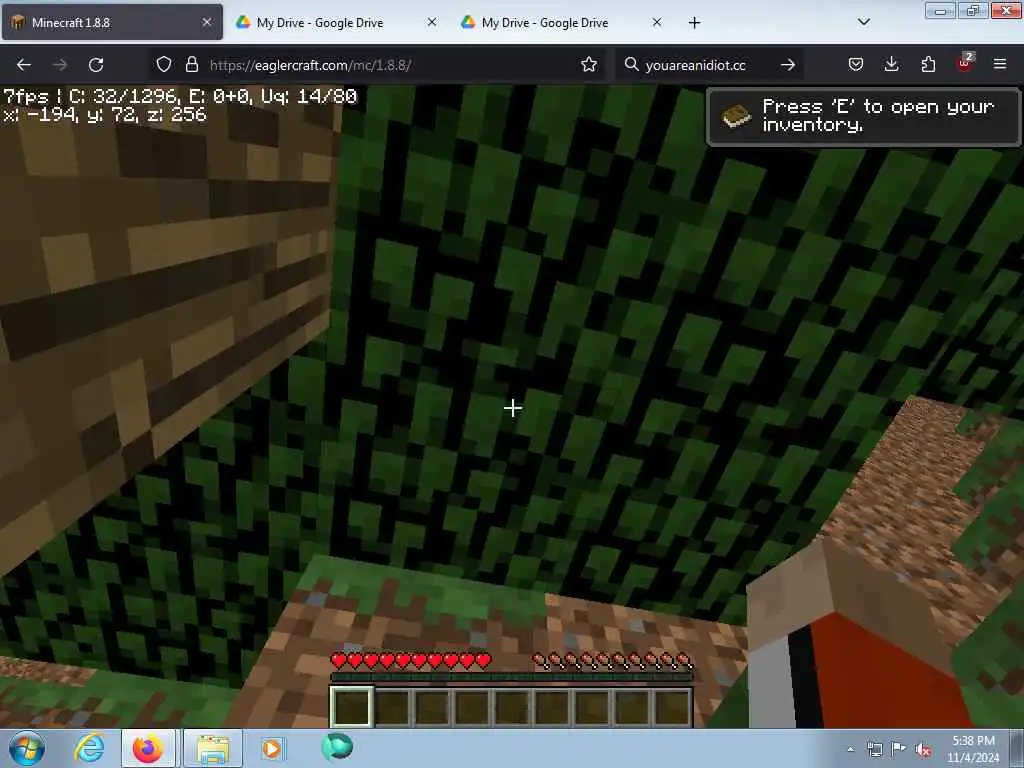Open a new browser tab
This screenshot has height=768, width=1024.
[694, 23]
